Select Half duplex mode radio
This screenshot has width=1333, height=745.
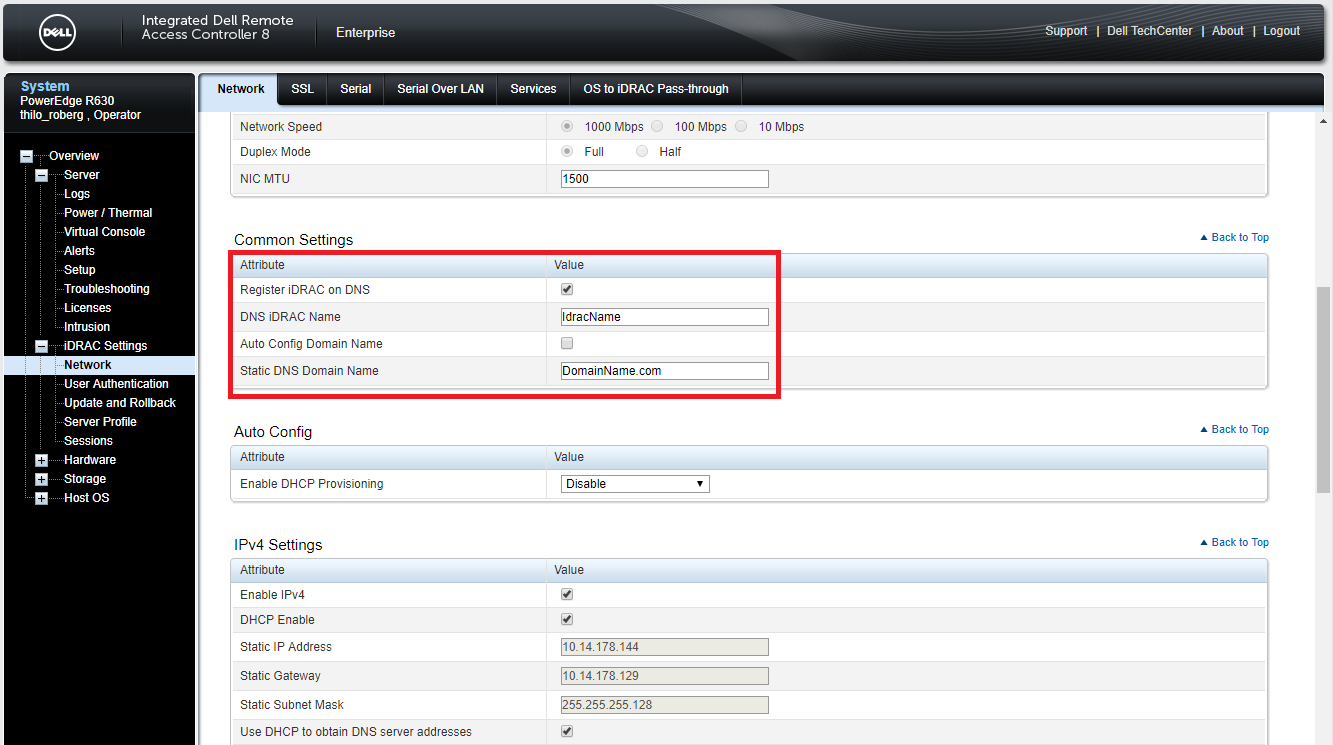click(x=642, y=152)
